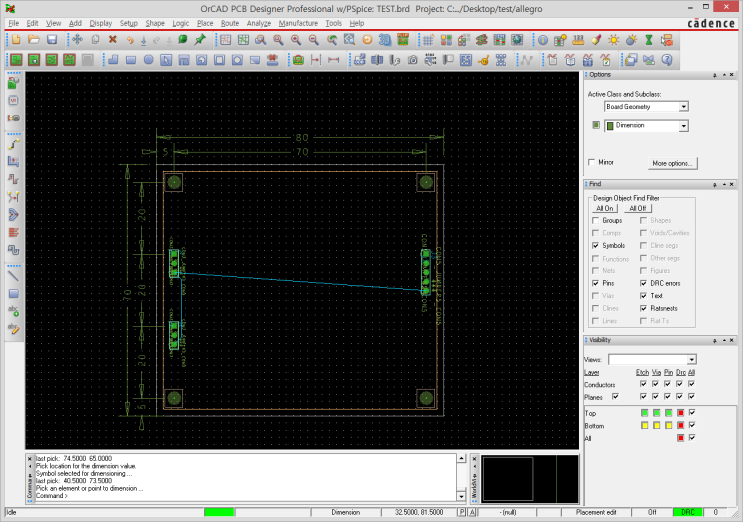Click the Top layer red Drc swatch
Screen dimensions: 743x522
(x=680, y=412)
